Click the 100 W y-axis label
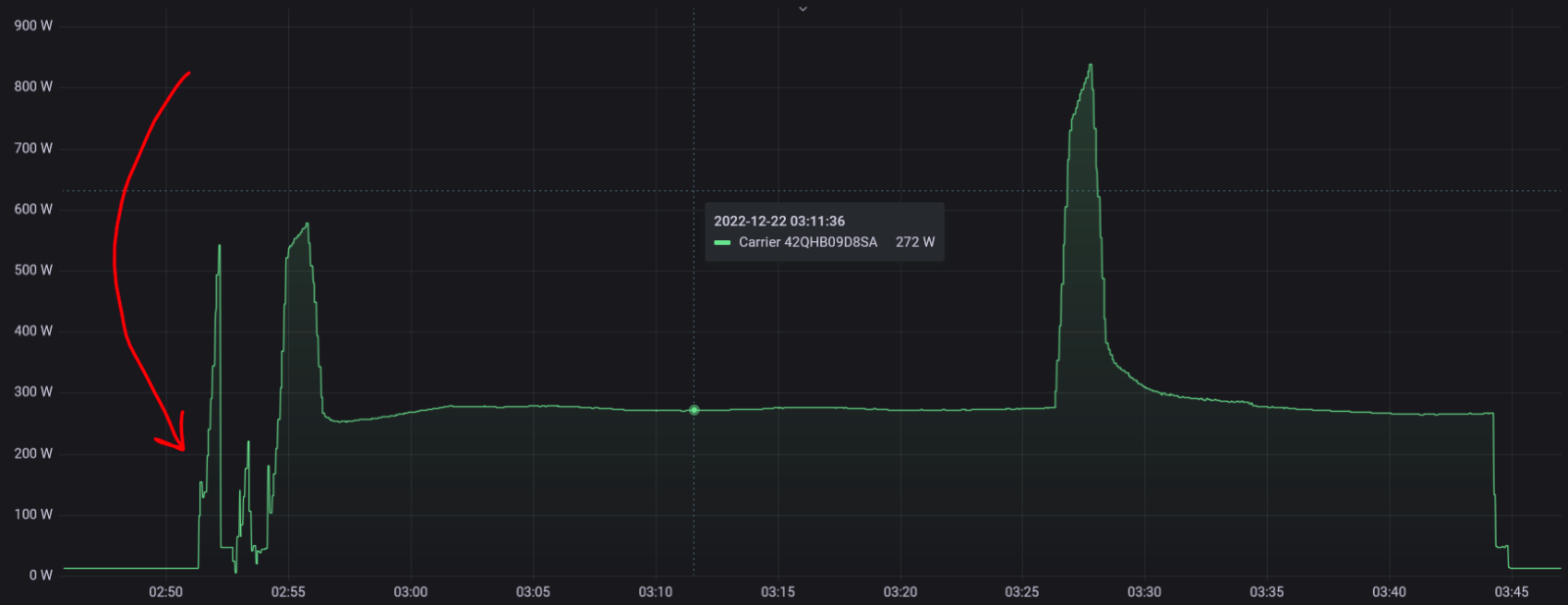The height and width of the screenshot is (605, 1568). pos(33,514)
